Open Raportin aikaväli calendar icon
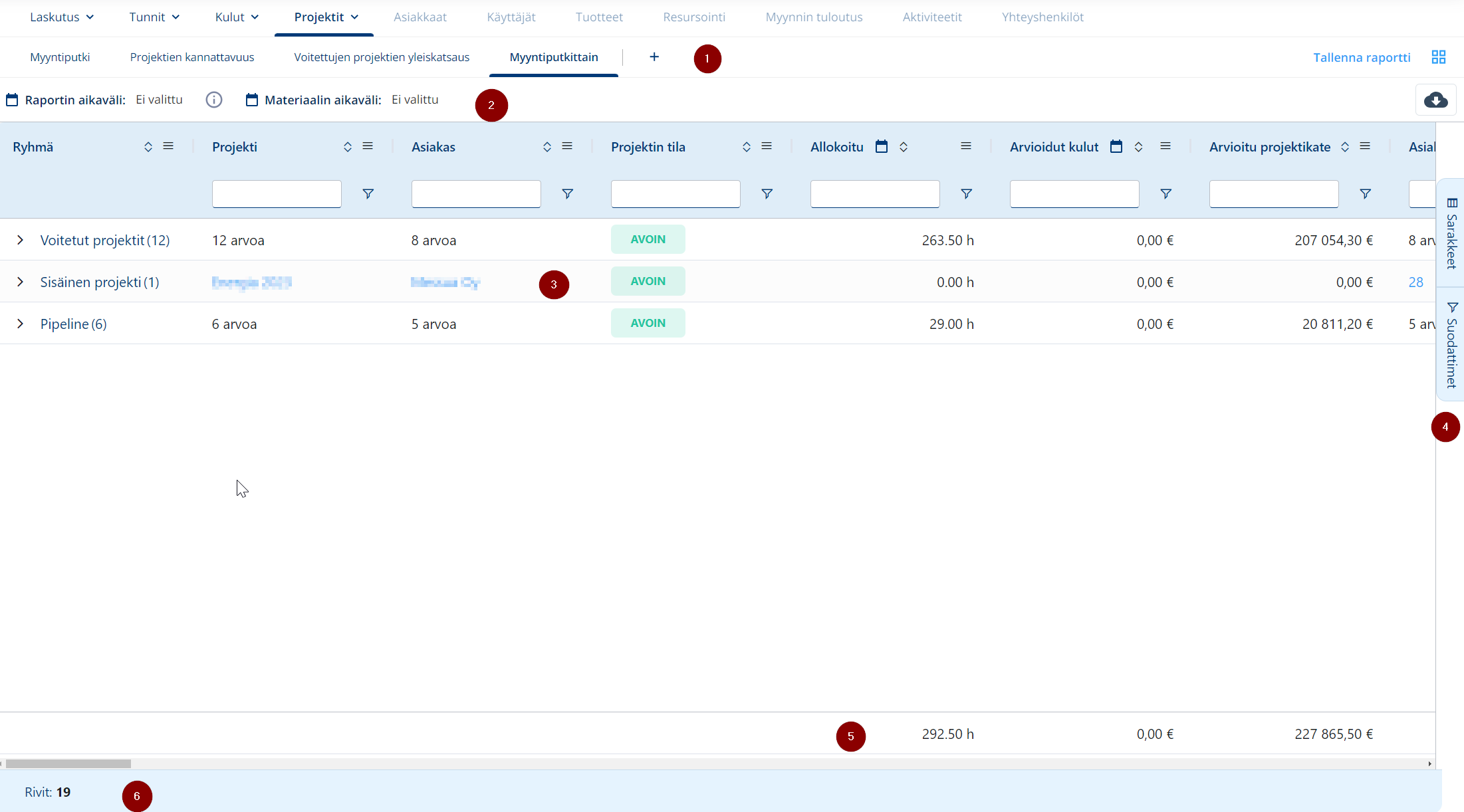The image size is (1464, 812). (12, 100)
